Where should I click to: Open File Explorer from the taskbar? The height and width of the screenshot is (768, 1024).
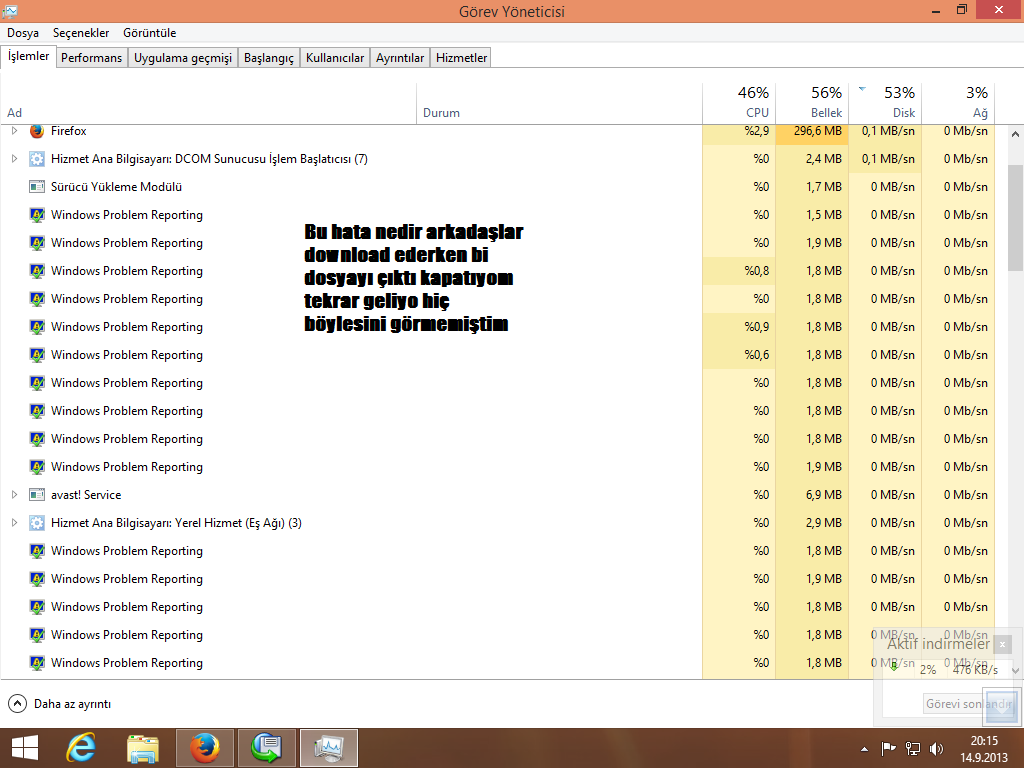point(143,748)
